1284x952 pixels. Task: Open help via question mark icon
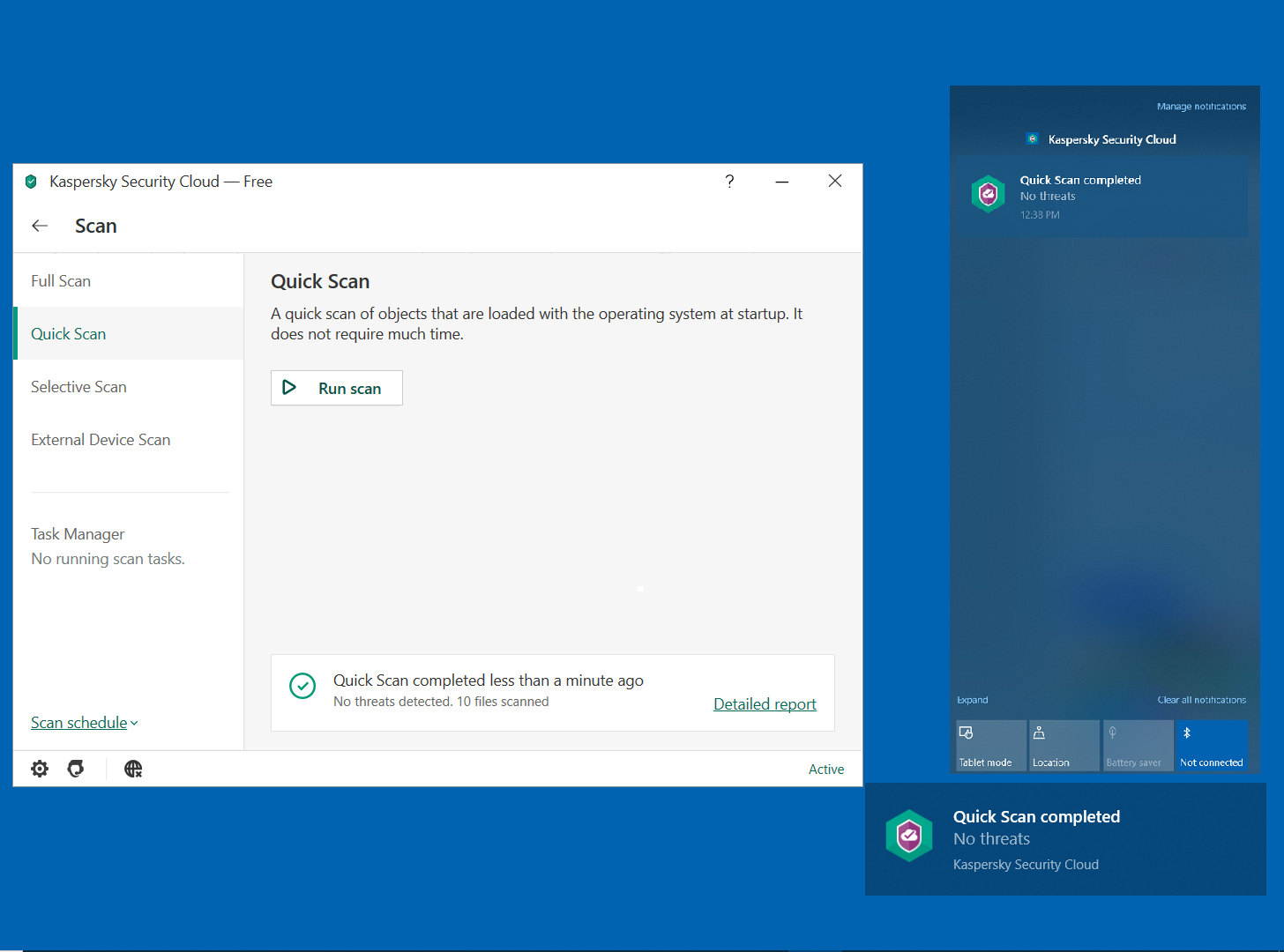[x=729, y=181]
